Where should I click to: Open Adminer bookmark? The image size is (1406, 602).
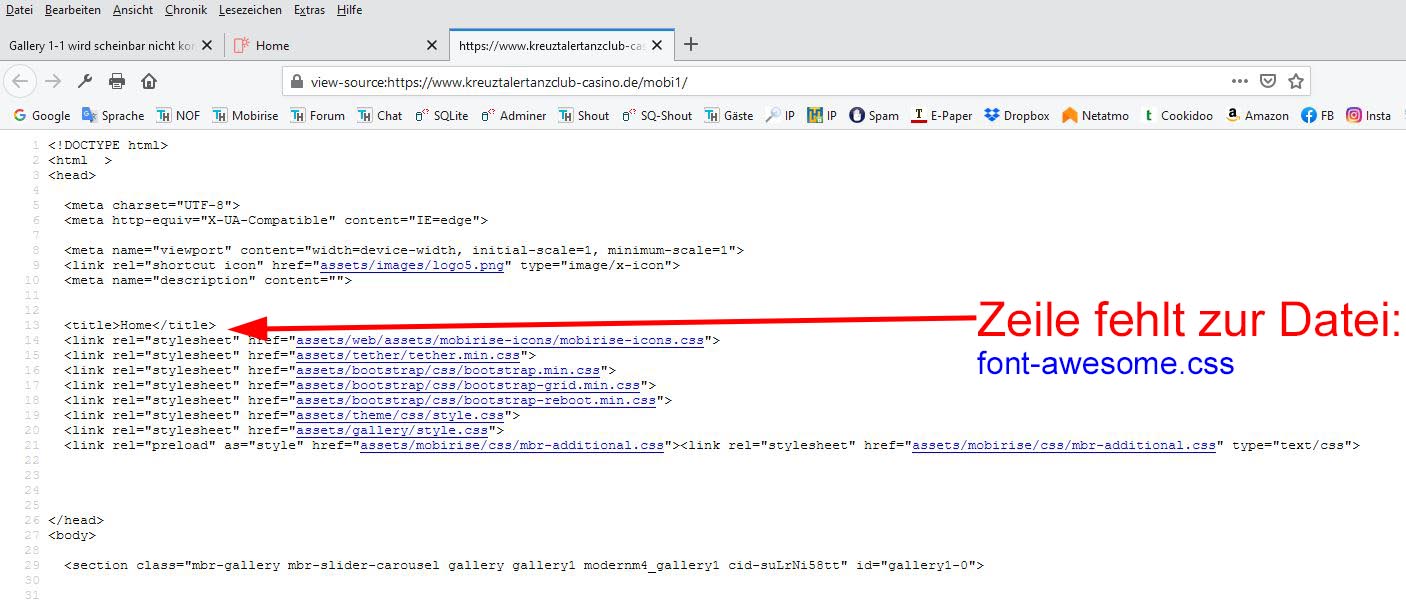pyautogui.click(x=513, y=115)
